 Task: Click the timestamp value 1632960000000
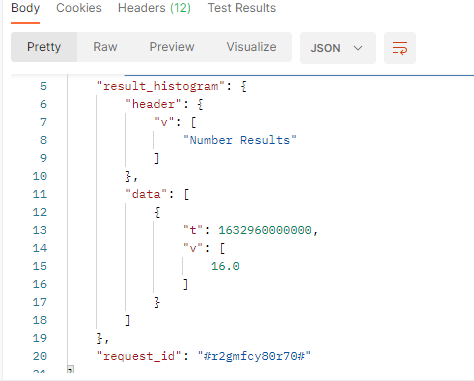tap(265, 230)
